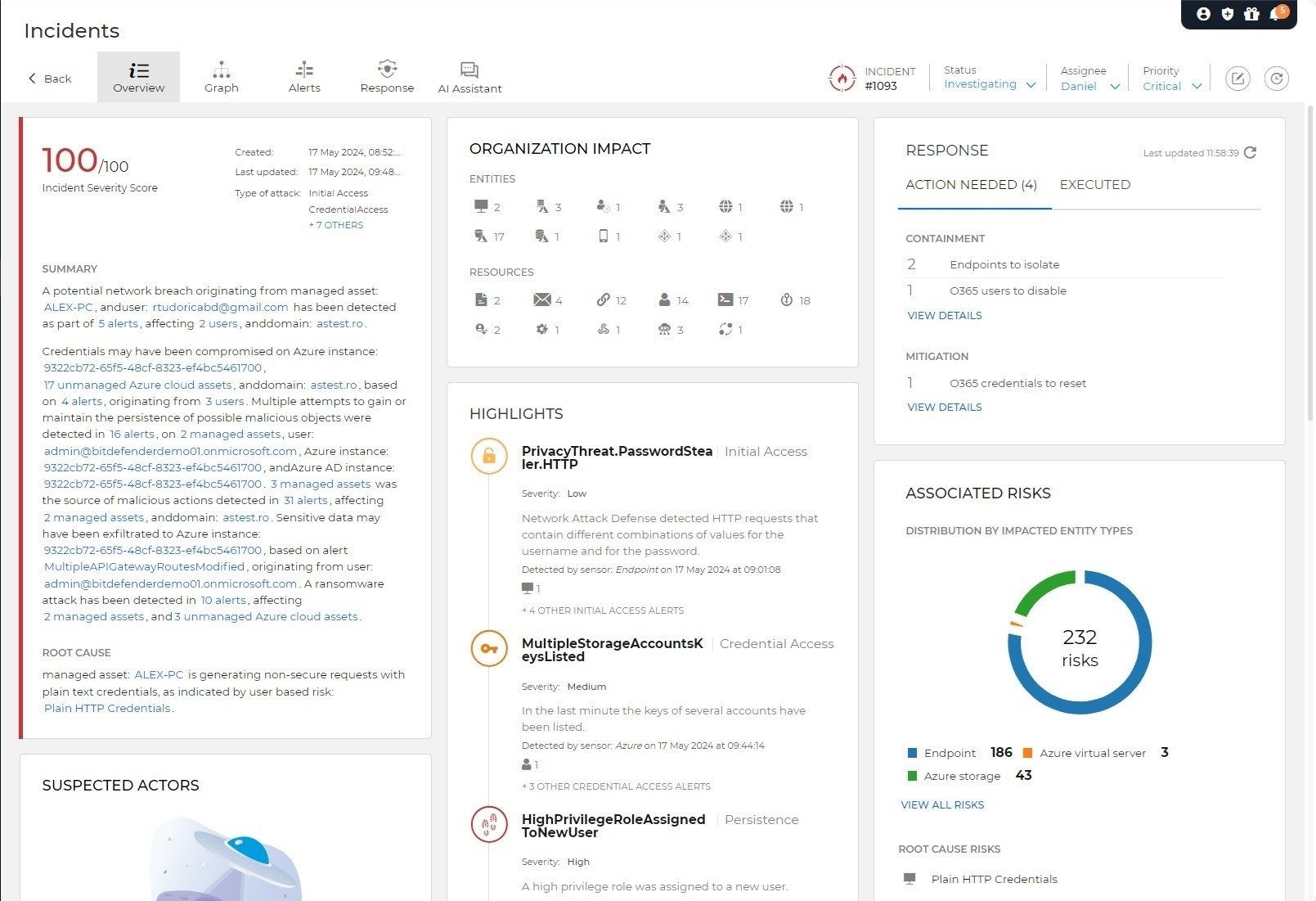The height and width of the screenshot is (901, 1316).
Task: Open View All Risks link
Action: pyautogui.click(x=942, y=805)
